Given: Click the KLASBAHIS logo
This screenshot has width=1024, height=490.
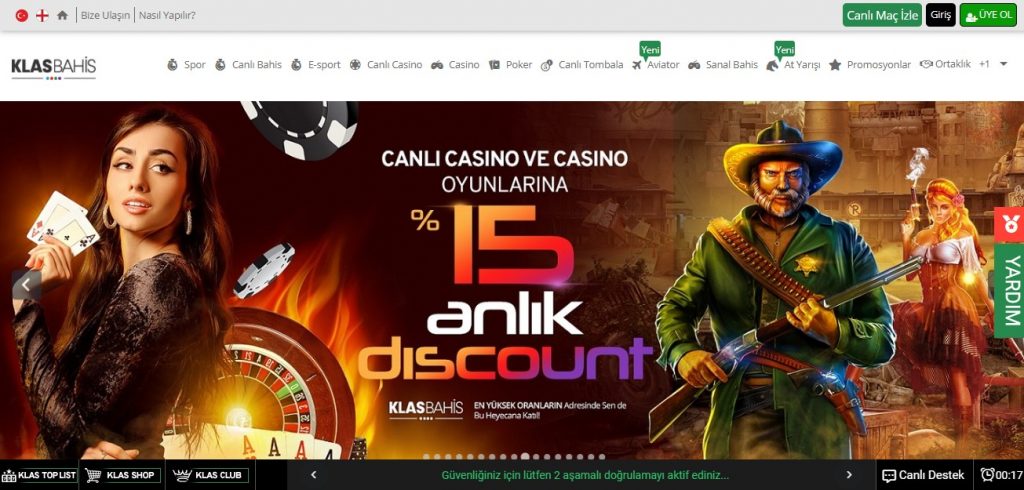Looking at the screenshot, I should (x=54, y=67).
